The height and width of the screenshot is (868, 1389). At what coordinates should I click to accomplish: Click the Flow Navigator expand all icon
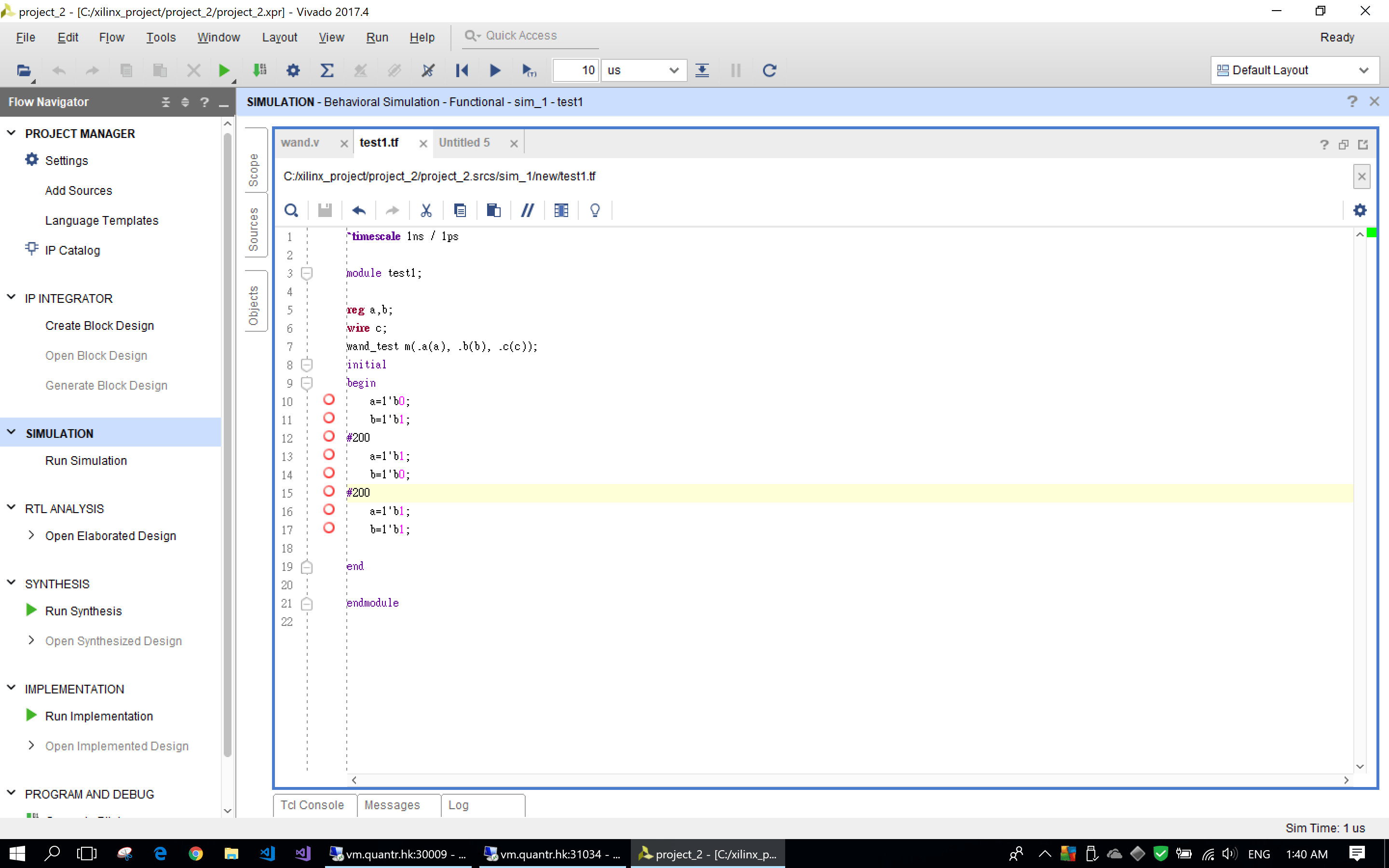pos(185,102)
